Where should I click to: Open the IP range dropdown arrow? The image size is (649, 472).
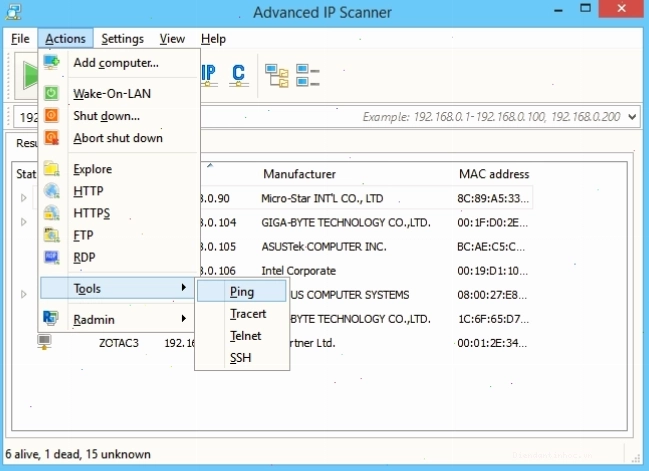coord(632,117)
